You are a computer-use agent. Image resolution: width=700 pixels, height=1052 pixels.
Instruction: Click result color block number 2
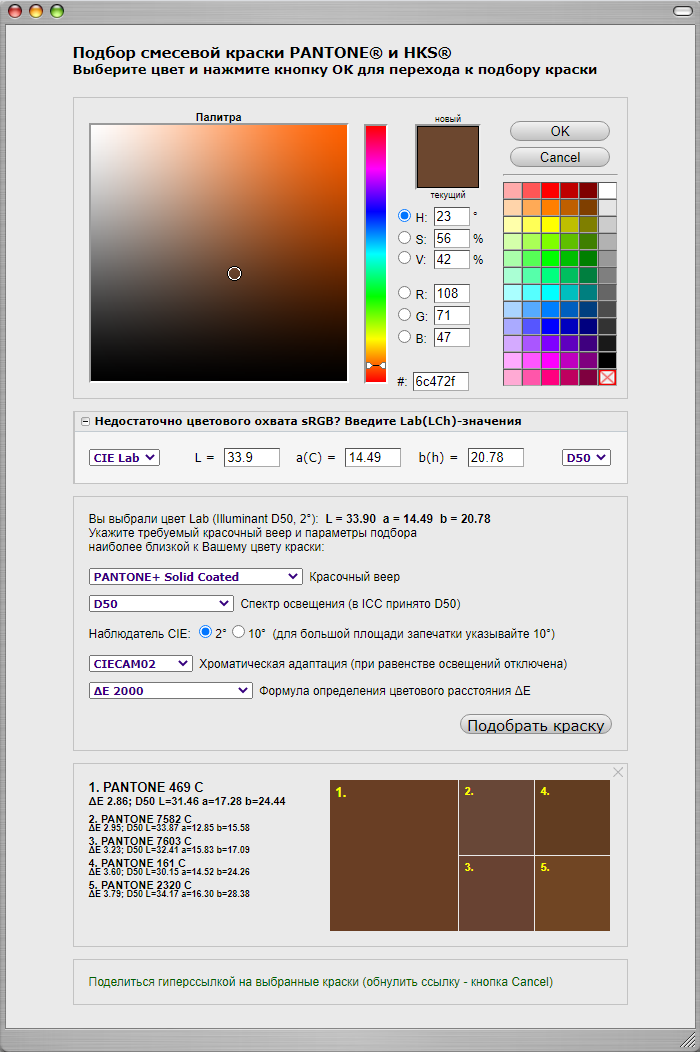click(x=497, y=817)
